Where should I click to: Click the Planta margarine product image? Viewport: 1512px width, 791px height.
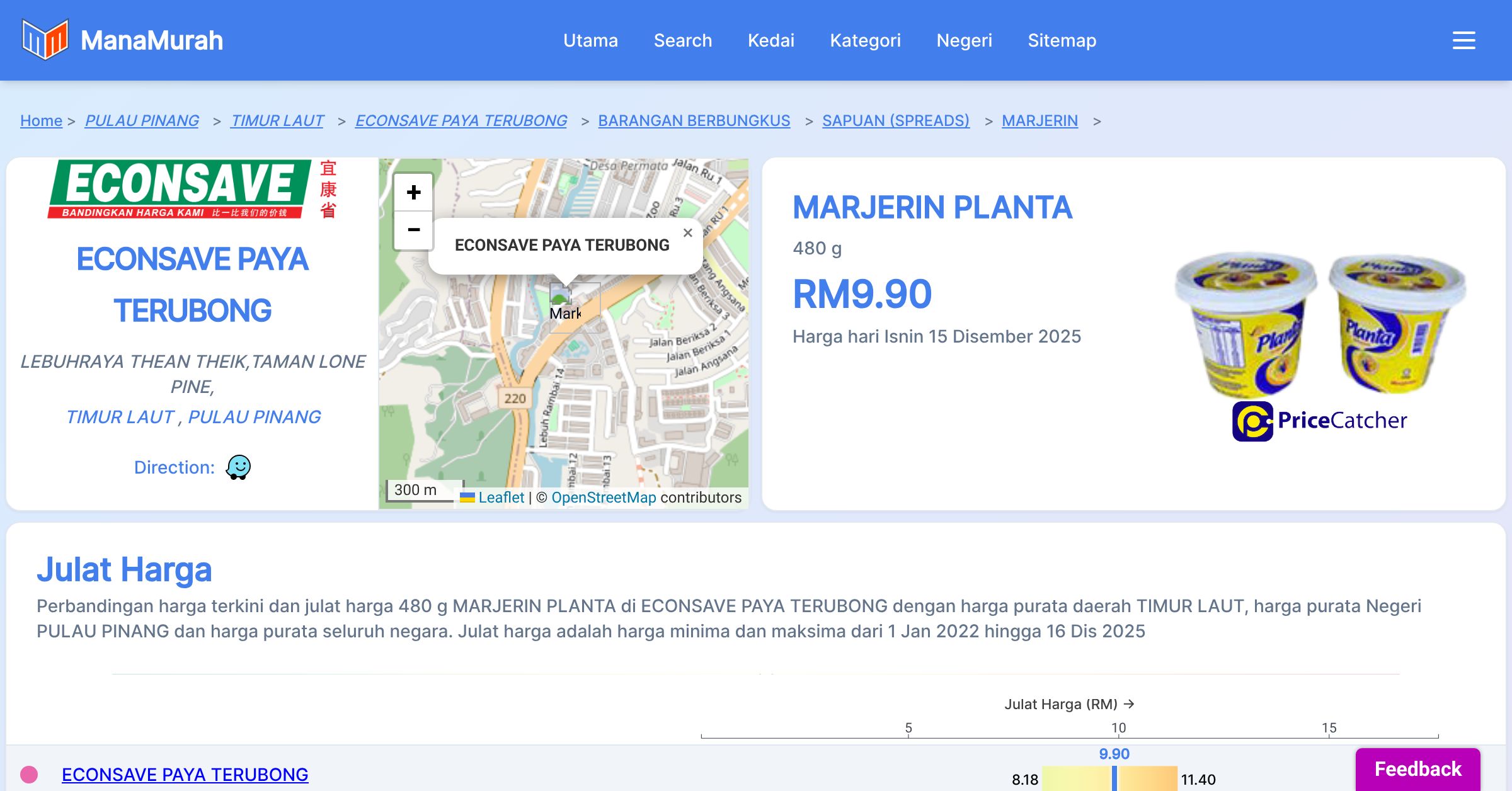tap(1319, 322)
